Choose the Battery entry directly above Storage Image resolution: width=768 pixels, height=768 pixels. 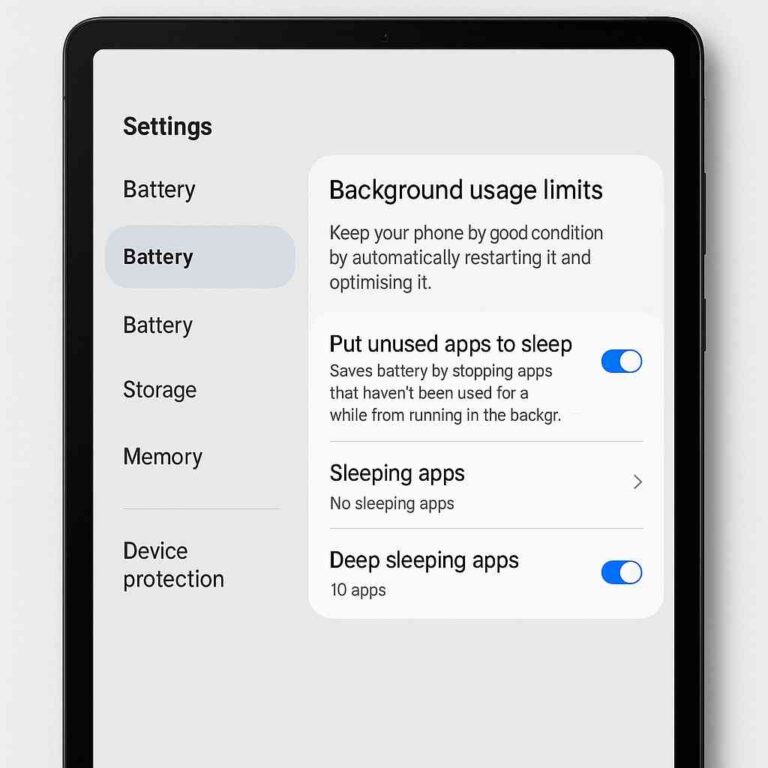158,325
